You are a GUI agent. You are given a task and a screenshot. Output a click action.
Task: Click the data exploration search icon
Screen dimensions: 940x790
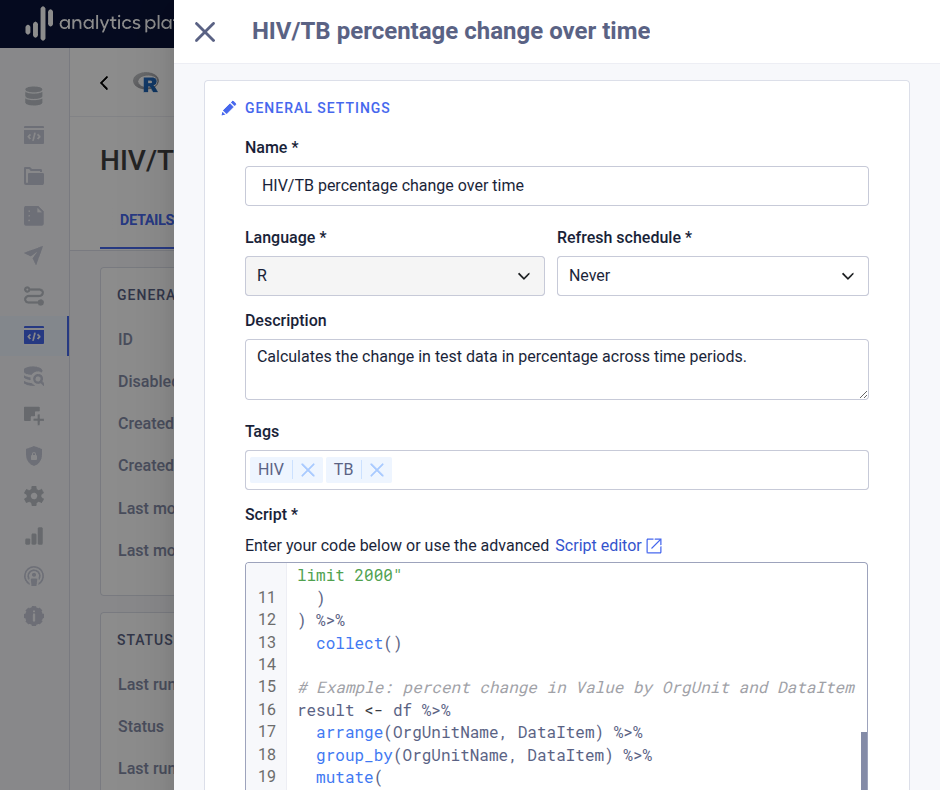coord(33,376)
